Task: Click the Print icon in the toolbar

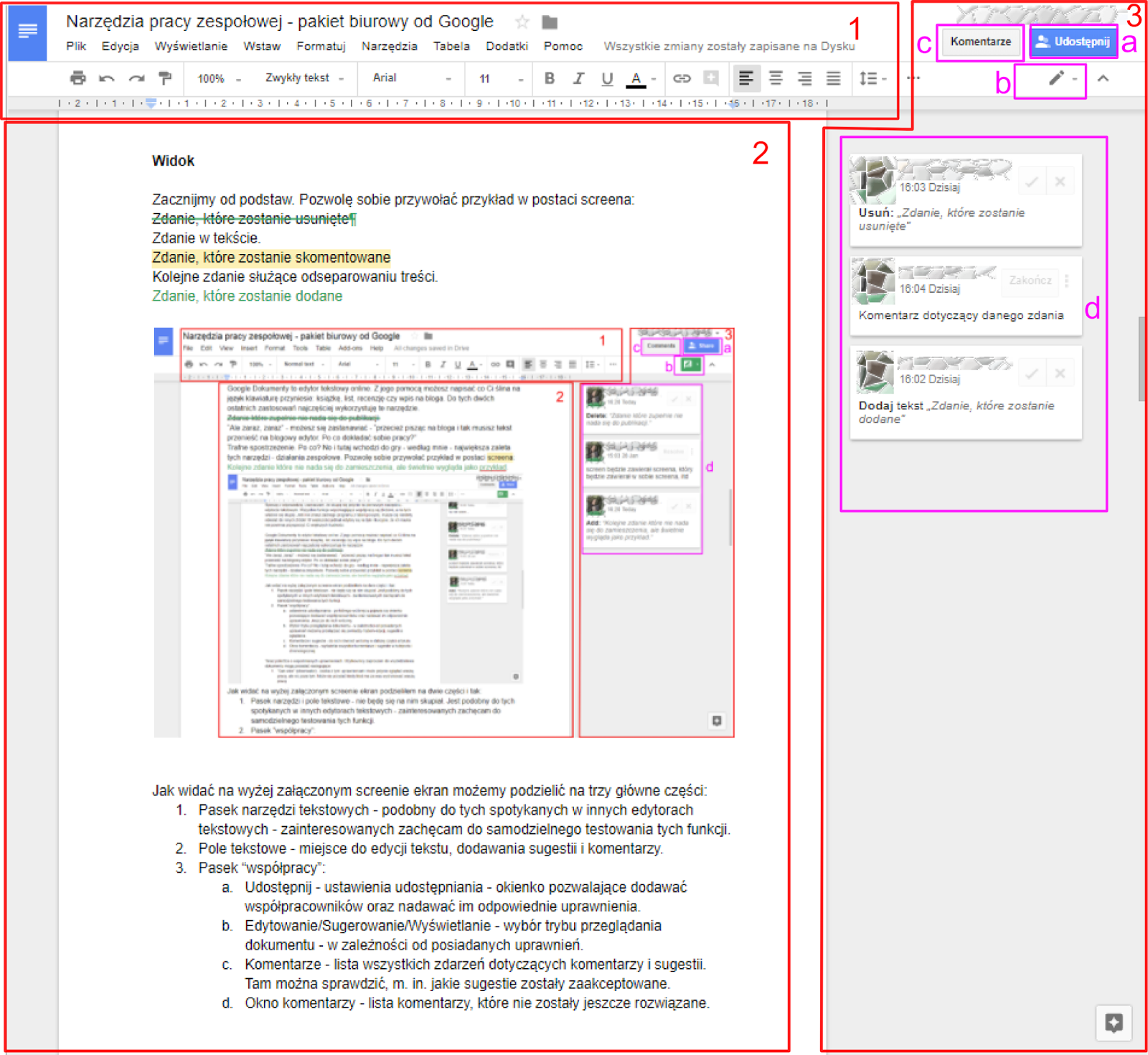Action: (77, 78)
